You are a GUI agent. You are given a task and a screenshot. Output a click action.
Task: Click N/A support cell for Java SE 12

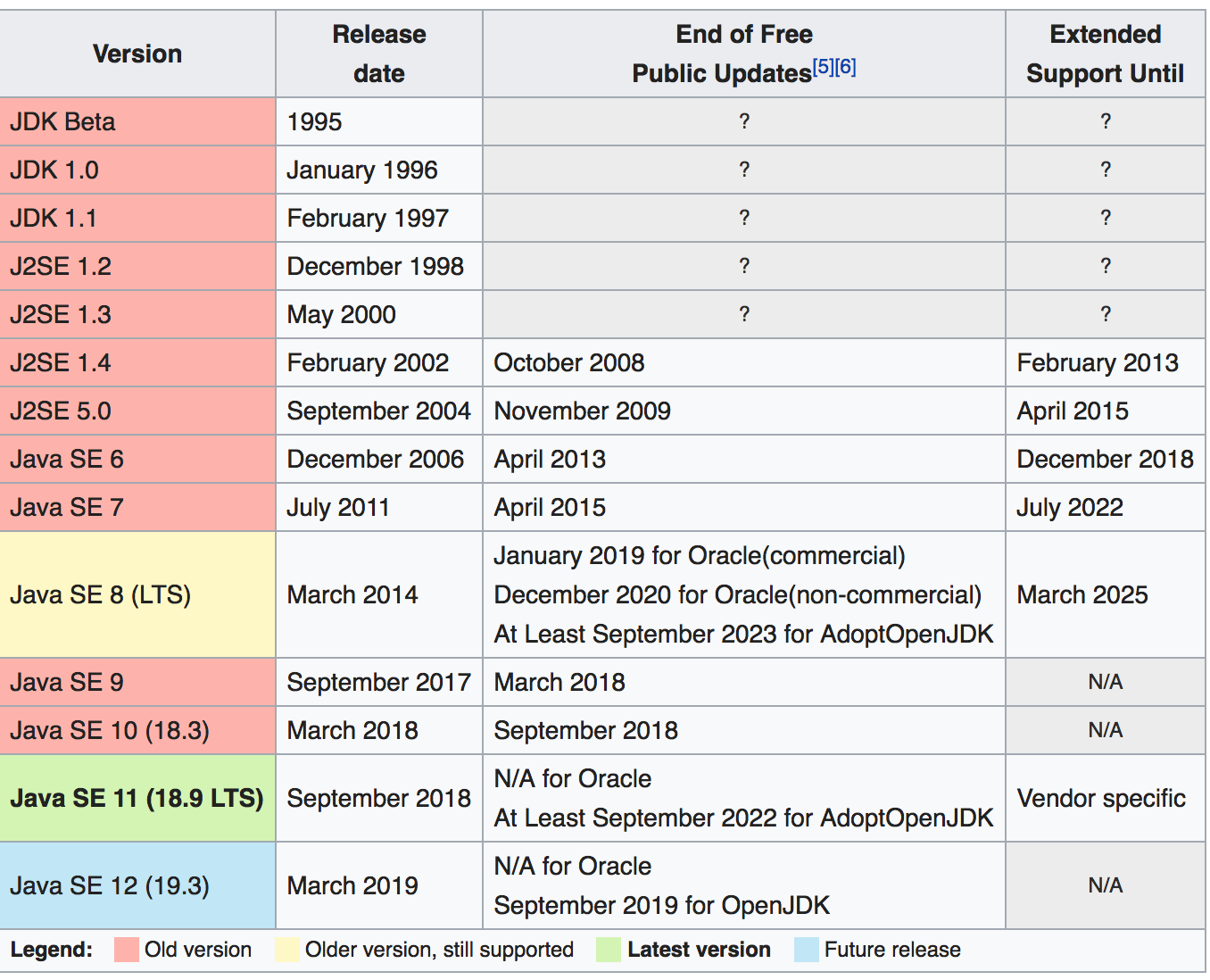(1106, 885)
